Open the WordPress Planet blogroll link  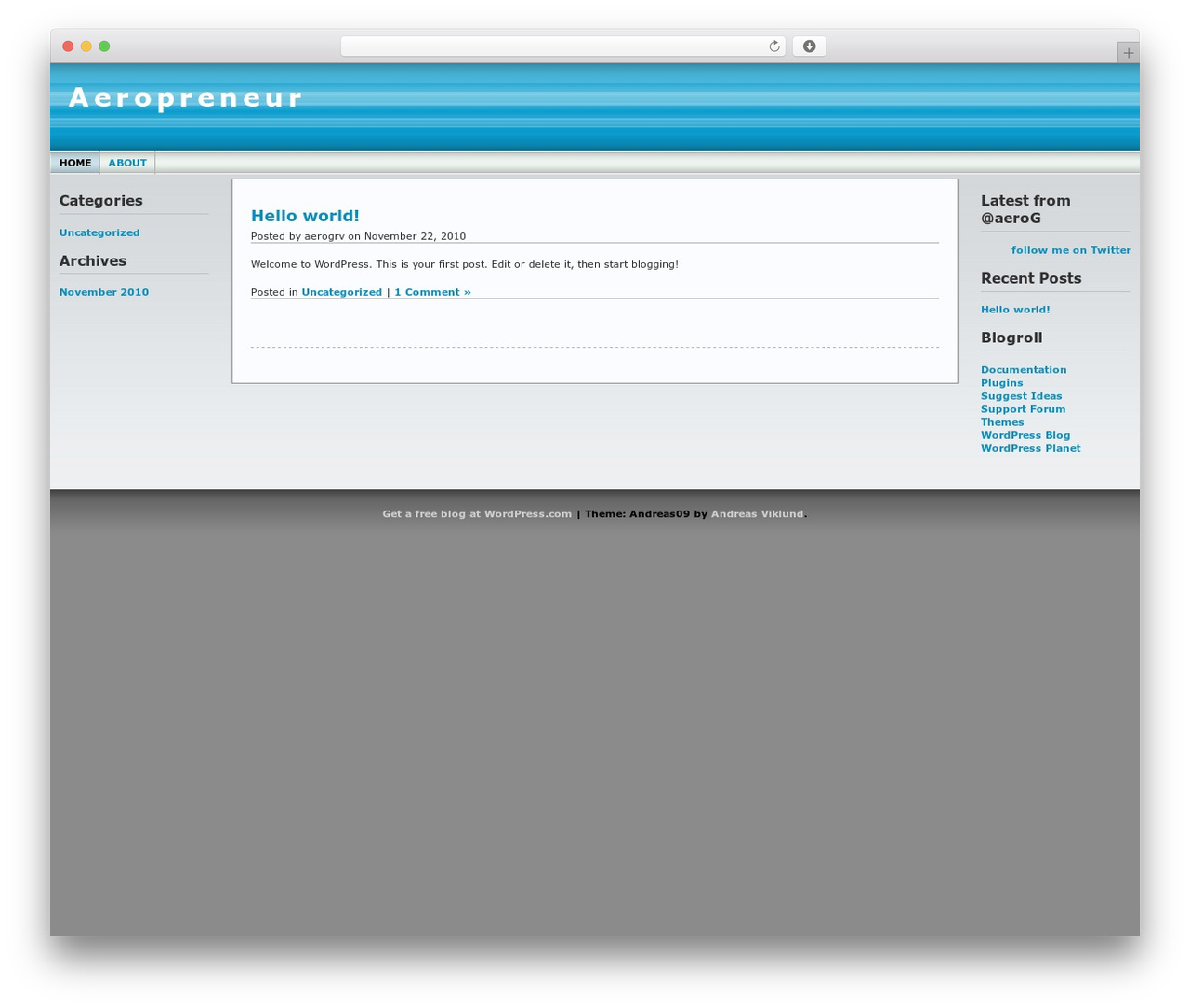tap(1031, 448)
